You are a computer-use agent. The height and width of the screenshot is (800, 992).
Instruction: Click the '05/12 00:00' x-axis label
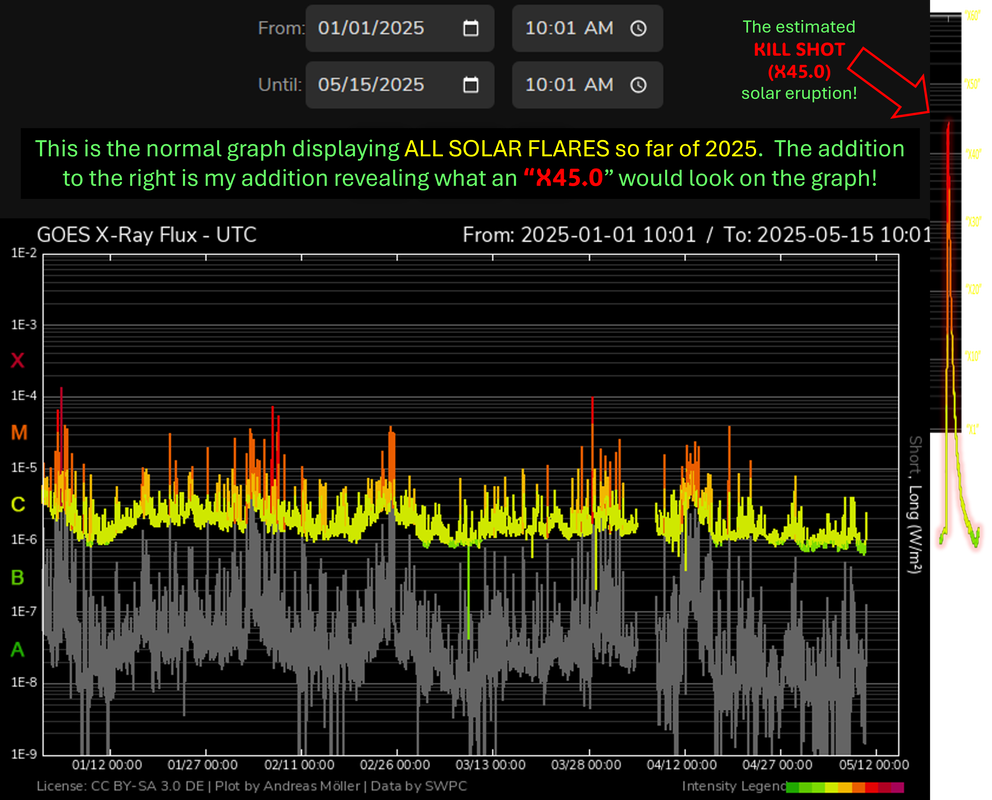tap(874, 765)
